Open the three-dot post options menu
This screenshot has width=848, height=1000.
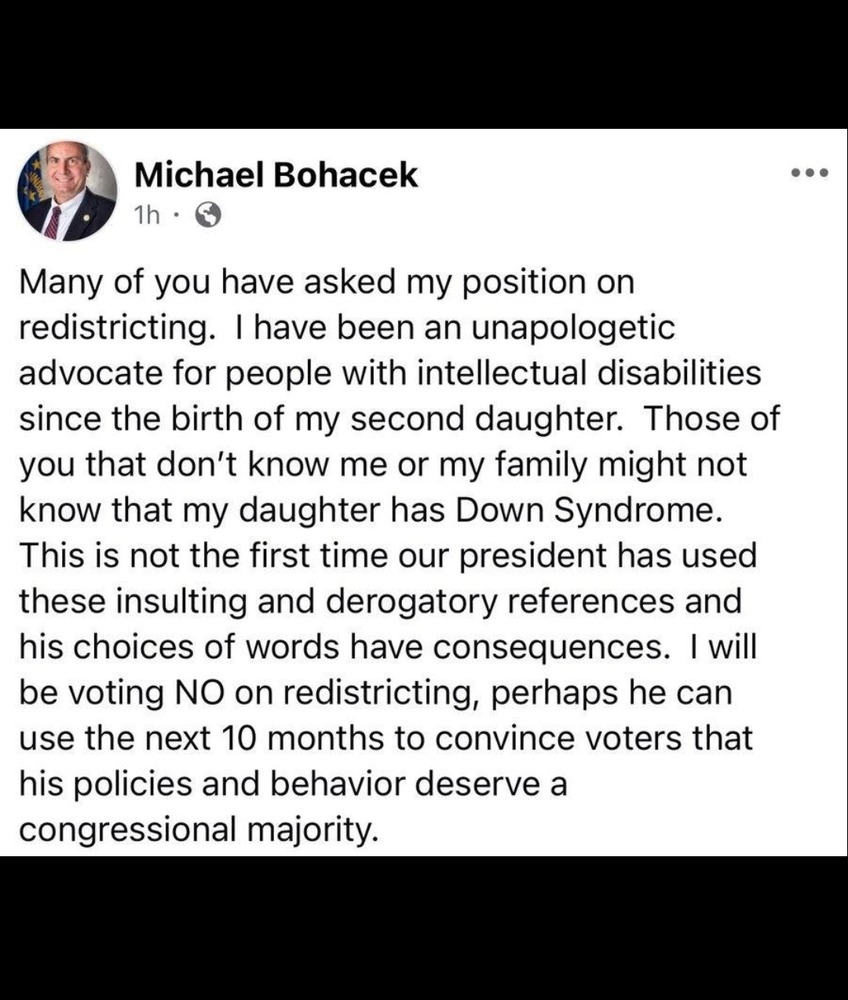[809, 174]
